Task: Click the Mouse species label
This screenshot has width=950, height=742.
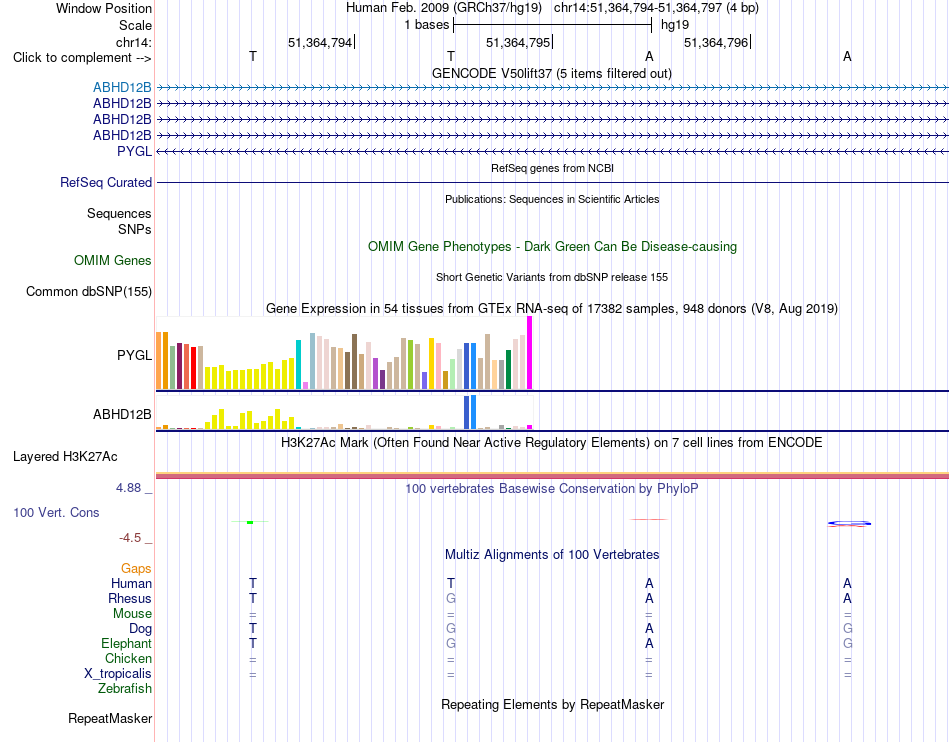Action: pos(132,614)
